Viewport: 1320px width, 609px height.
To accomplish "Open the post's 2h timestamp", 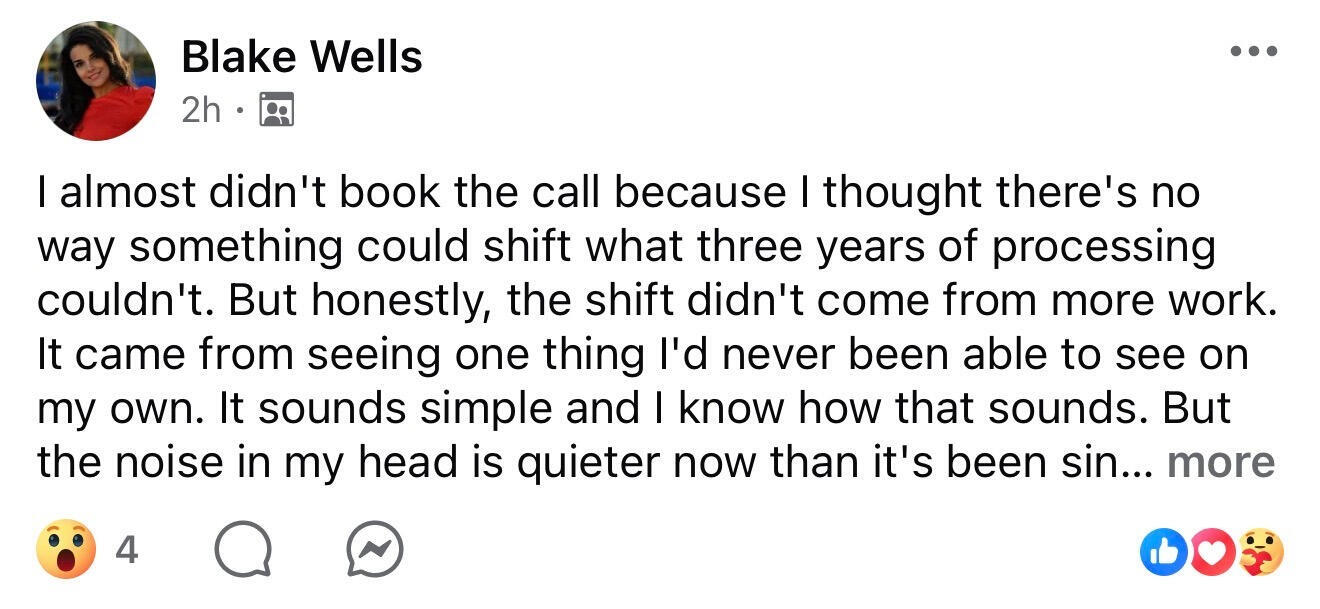I will [x=201, y=109].
